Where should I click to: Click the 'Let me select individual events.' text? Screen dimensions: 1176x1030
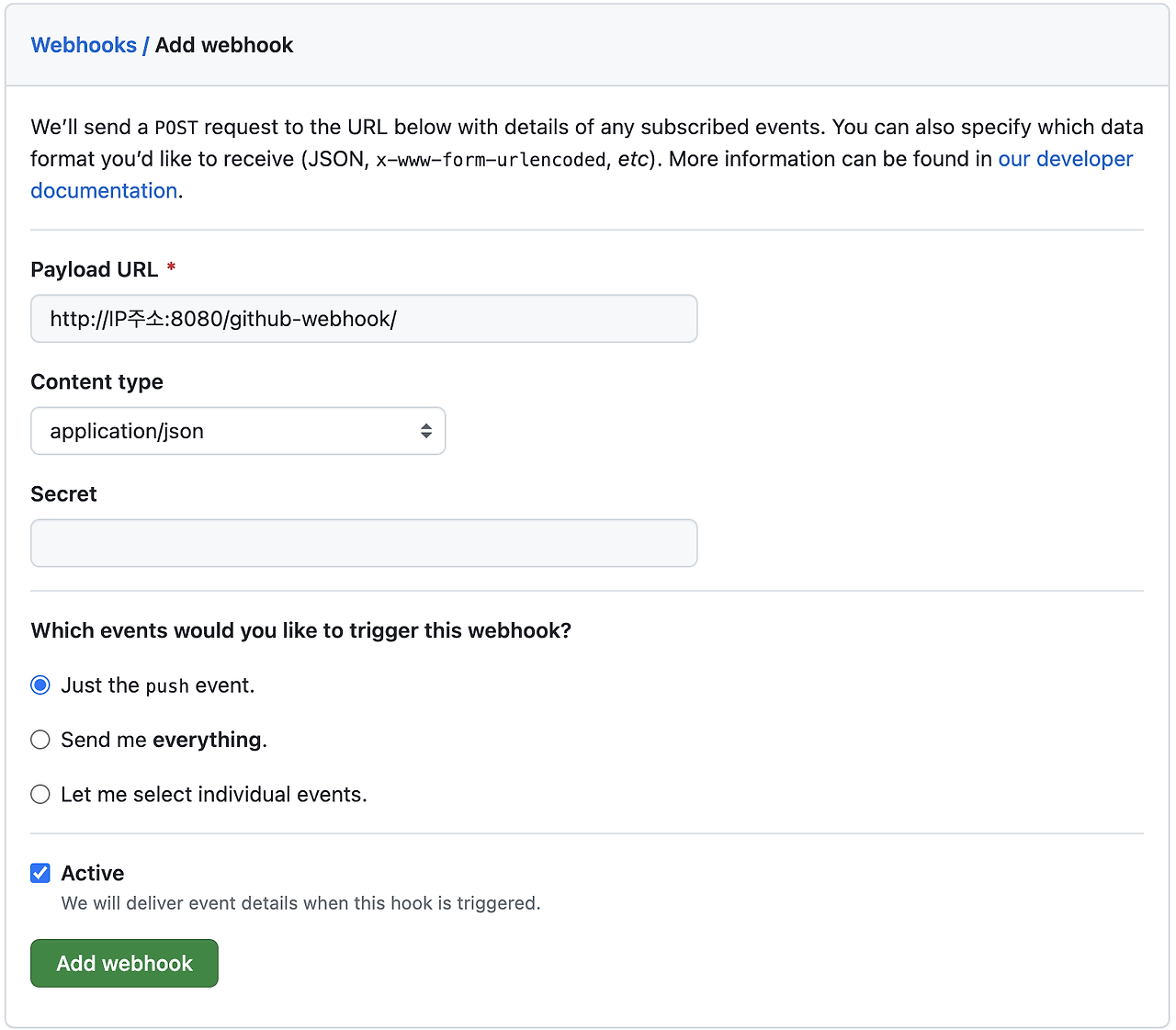pyautogui.click(x=213, y=794)
